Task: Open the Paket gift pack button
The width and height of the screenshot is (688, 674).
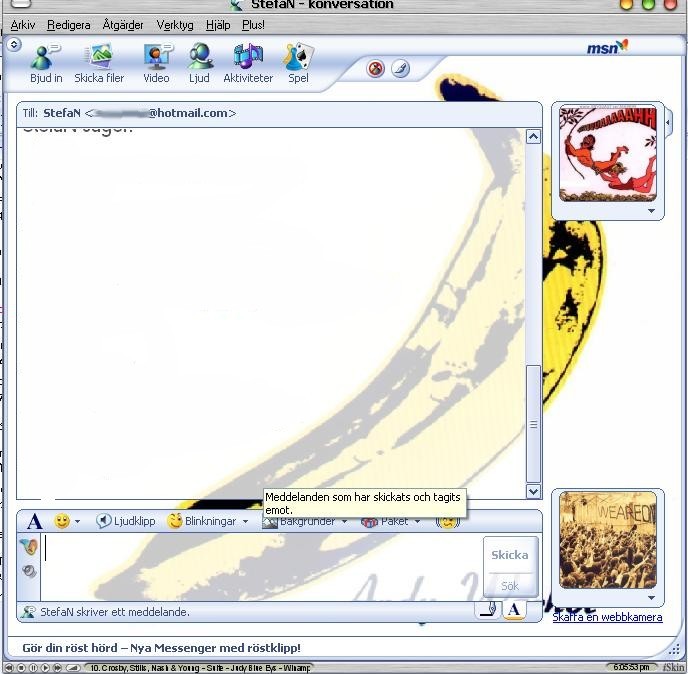Action: (x=385, y=522)
